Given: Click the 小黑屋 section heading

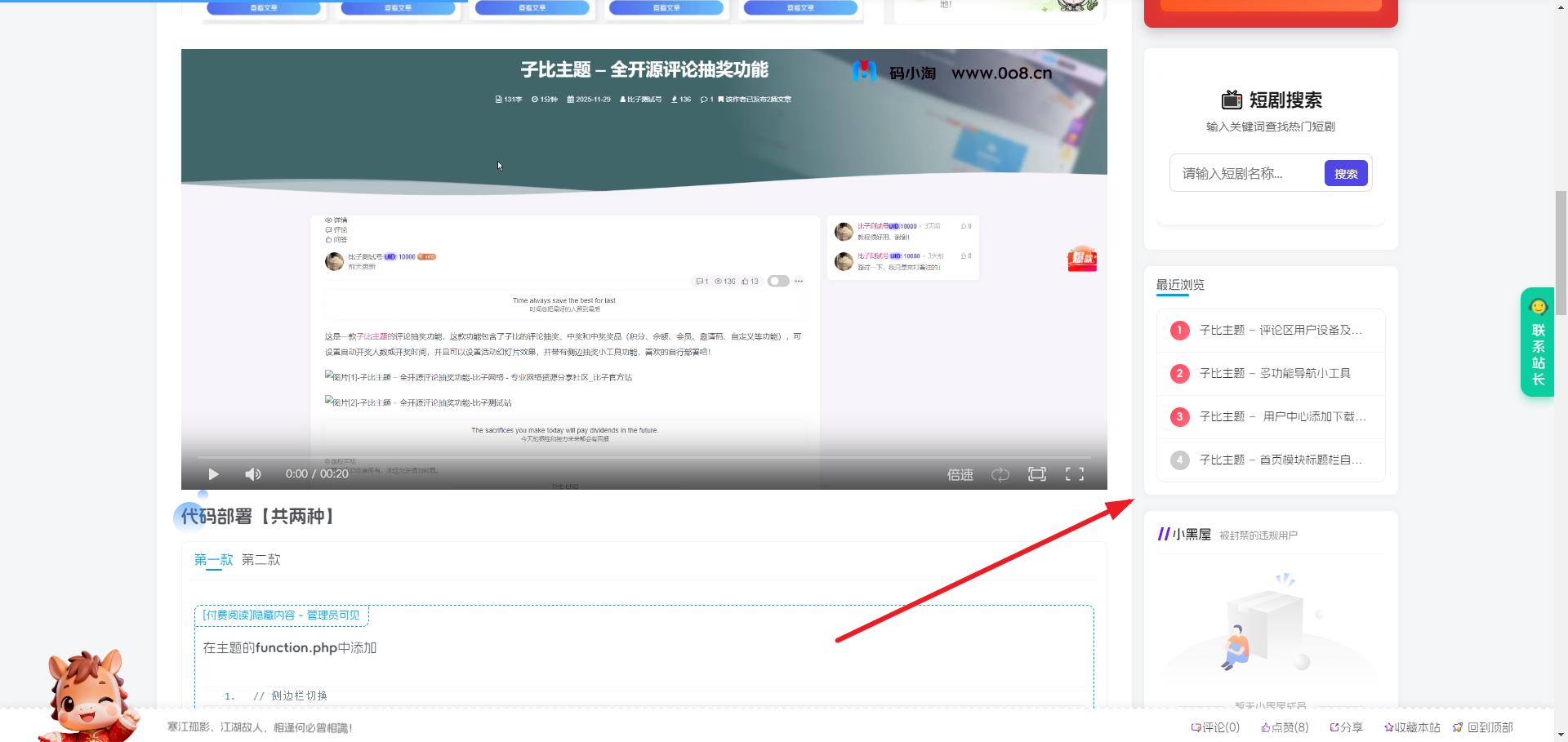Looking at the screenshot, I should (1192, 534).
